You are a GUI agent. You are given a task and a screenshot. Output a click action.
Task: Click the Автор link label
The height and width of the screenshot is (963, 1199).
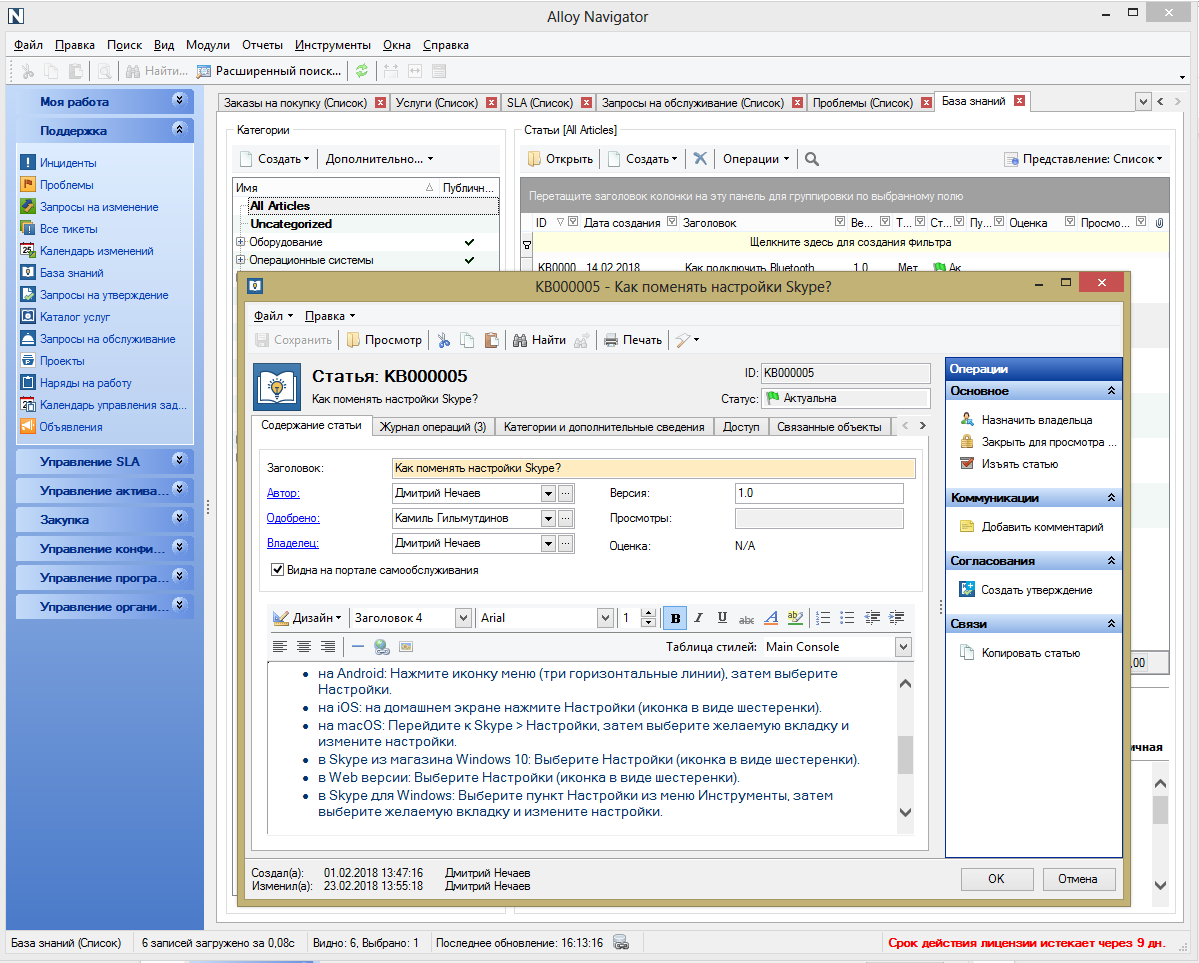point(283,493)
